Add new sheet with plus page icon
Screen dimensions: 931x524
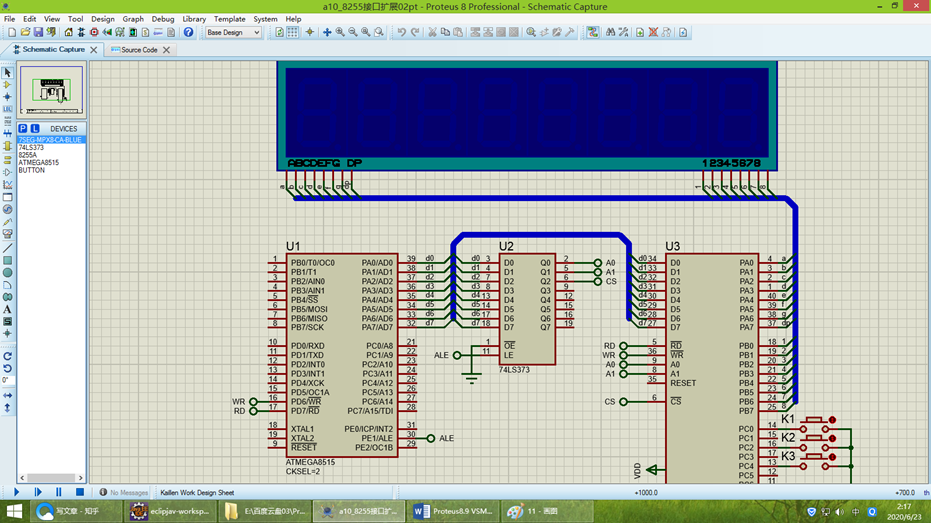pos(640,33)
